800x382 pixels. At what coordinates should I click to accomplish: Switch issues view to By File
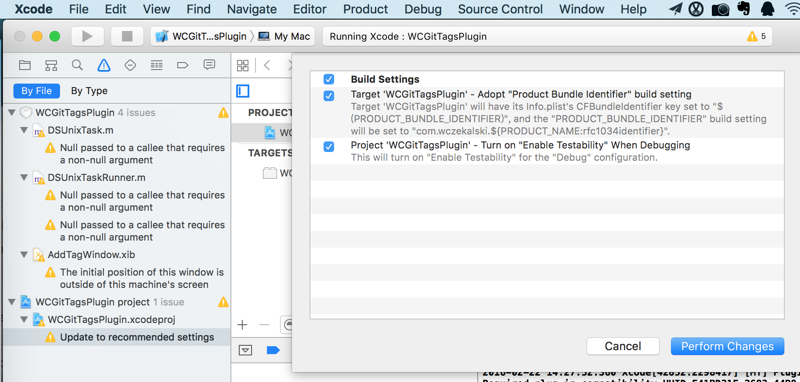coord(37,91)
